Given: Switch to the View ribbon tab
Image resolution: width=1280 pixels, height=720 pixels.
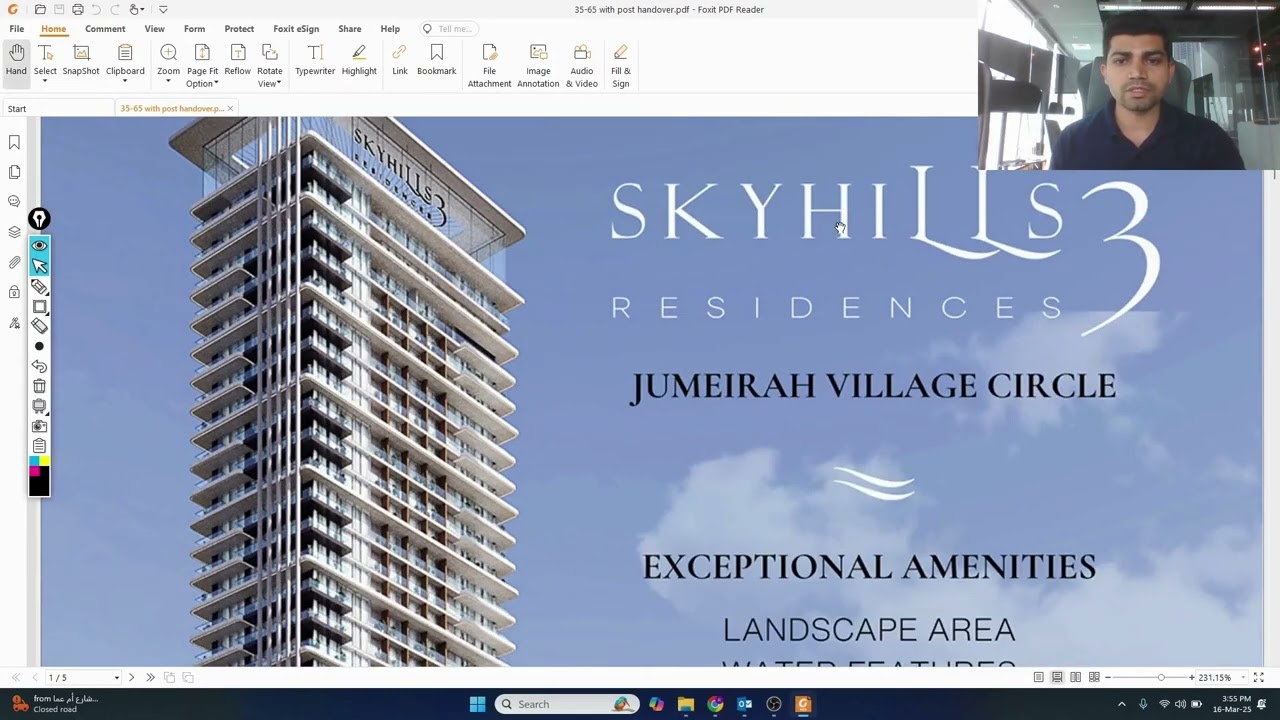Looking at the screenshot, I should [x=154, y=29].
